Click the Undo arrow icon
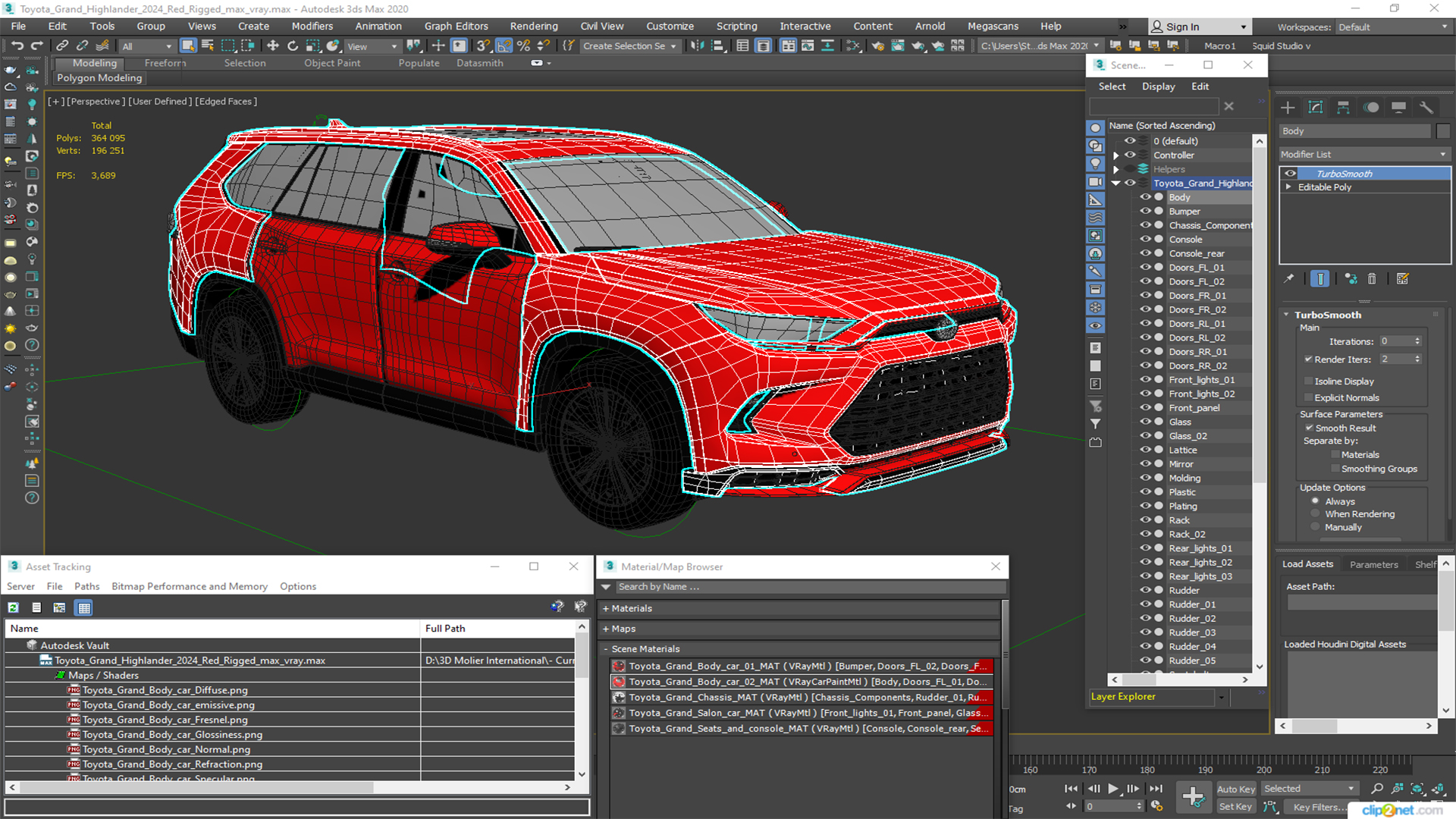Screen dimensions: 1456x819 [x=17, y=45]
